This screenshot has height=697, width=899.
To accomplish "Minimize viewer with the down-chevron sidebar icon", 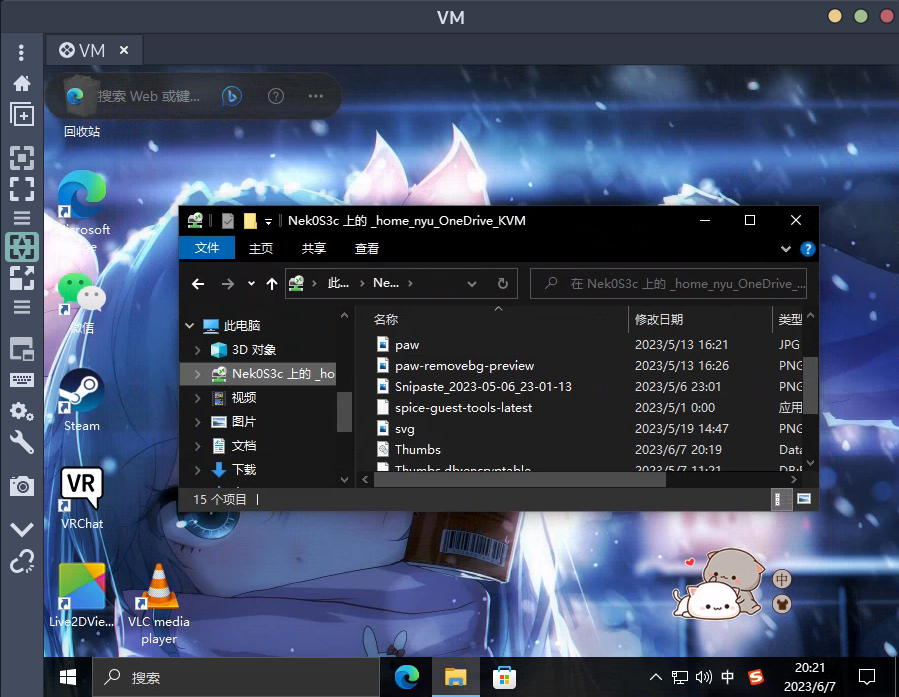I will pos(22,529).
